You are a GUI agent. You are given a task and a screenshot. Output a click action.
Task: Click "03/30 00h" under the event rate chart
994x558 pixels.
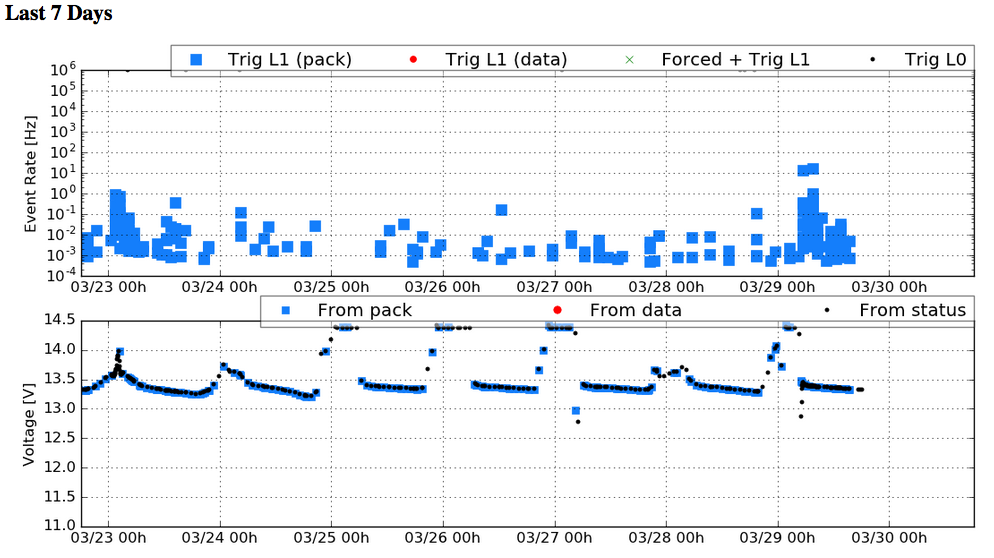(889, 287)
